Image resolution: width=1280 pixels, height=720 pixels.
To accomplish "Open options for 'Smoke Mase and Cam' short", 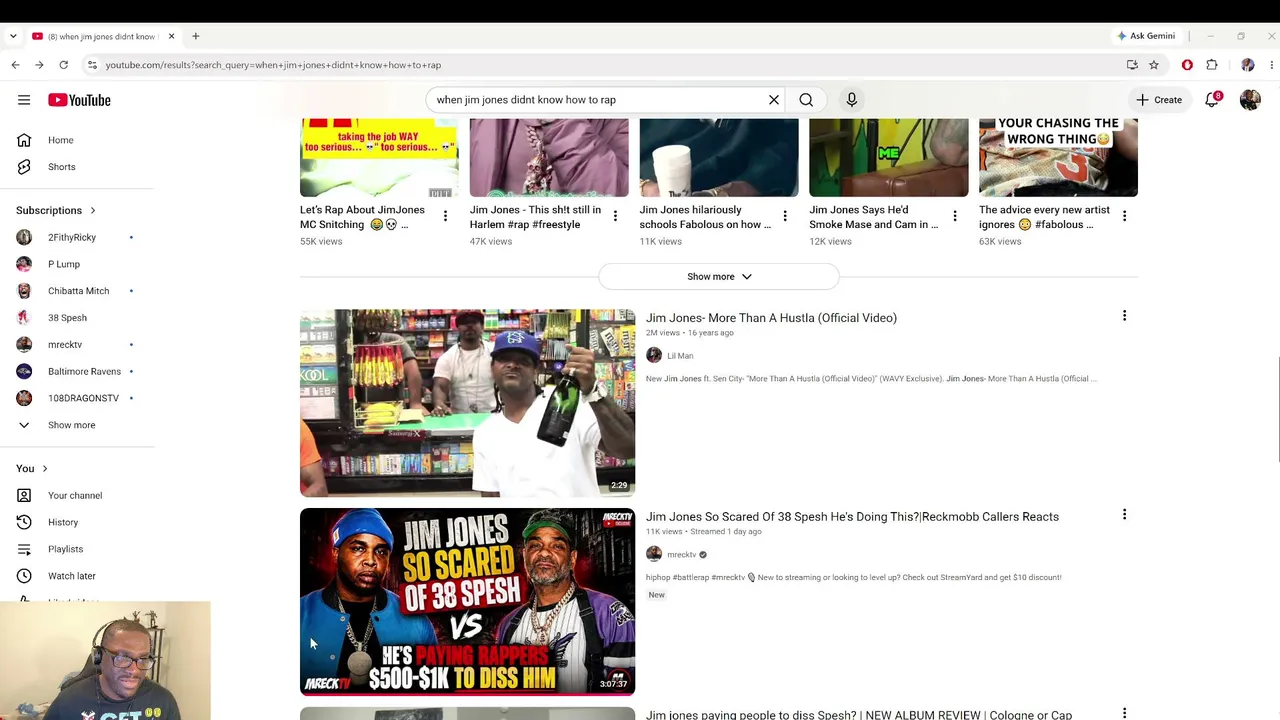I will pyautogui.click(x=955, y=216).
